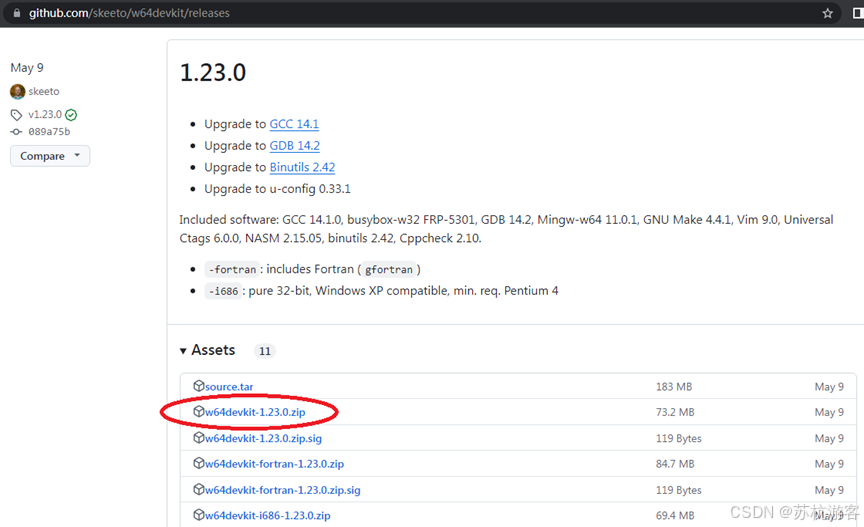This screenshot has width=864, height=527.
Task: Click the package icon of w64devkit-1.23.0.zip.sig
Action: pyautogui.click(x=198, y=438)
